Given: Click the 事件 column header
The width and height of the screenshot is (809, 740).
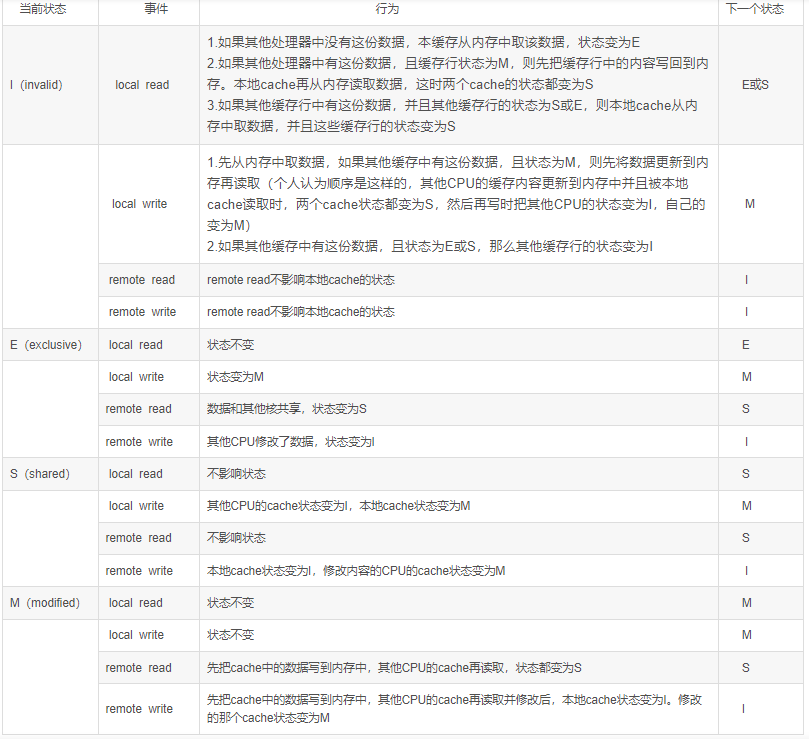Looking at the screenshot, I should click(x=156, y=9).
